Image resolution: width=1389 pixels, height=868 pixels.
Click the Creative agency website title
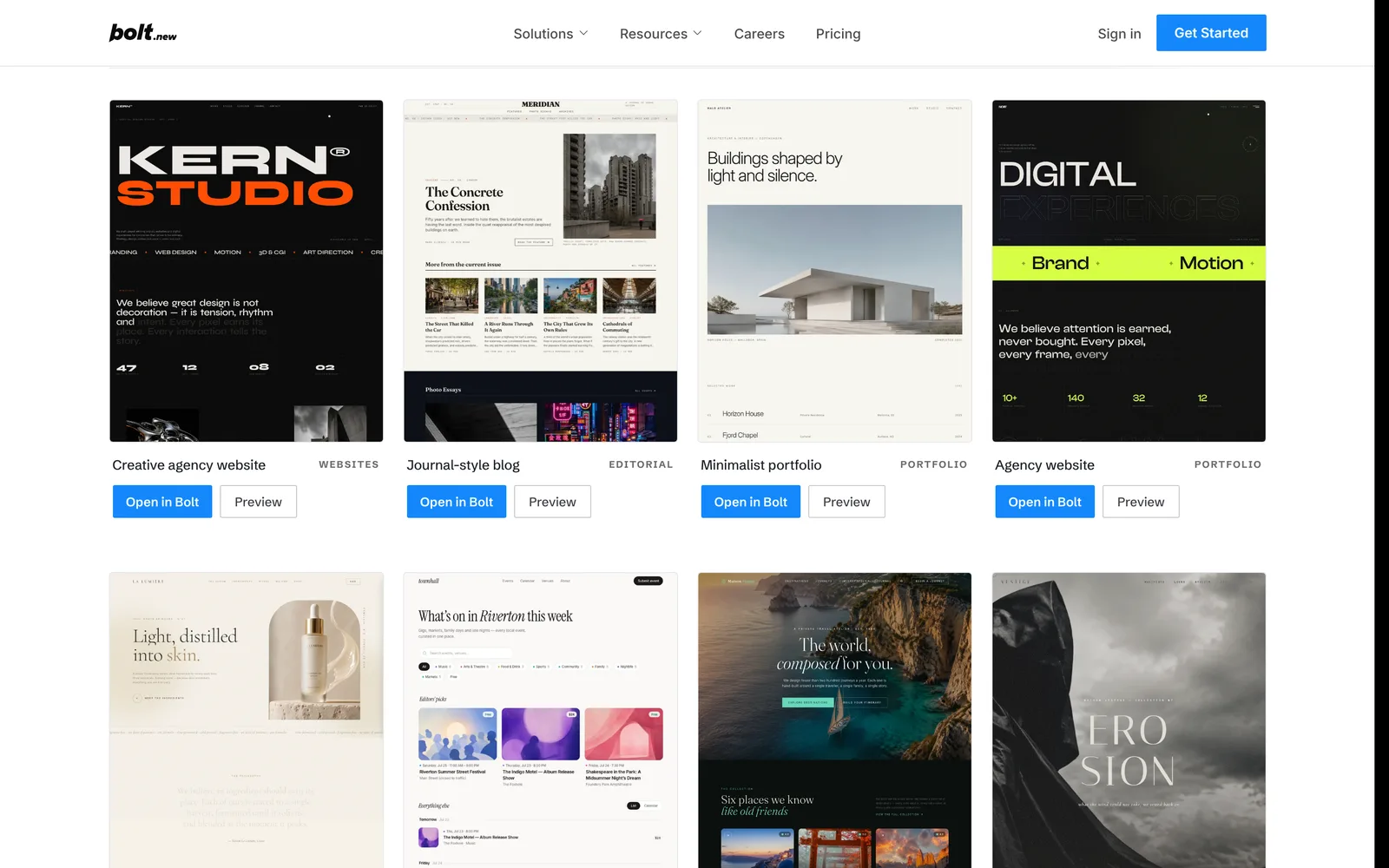tap(189, 465)
